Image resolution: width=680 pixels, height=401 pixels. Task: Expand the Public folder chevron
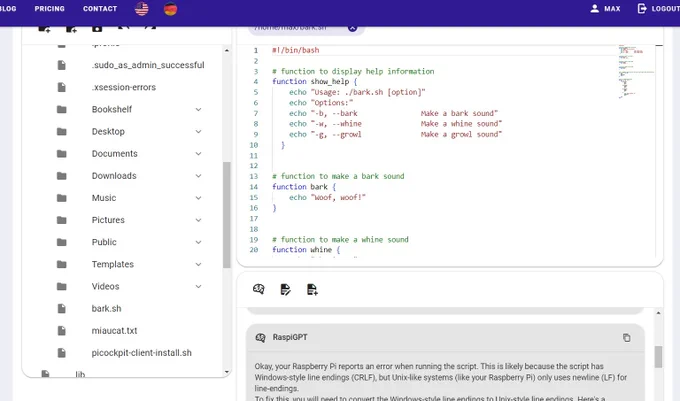[x=198, y=242]
